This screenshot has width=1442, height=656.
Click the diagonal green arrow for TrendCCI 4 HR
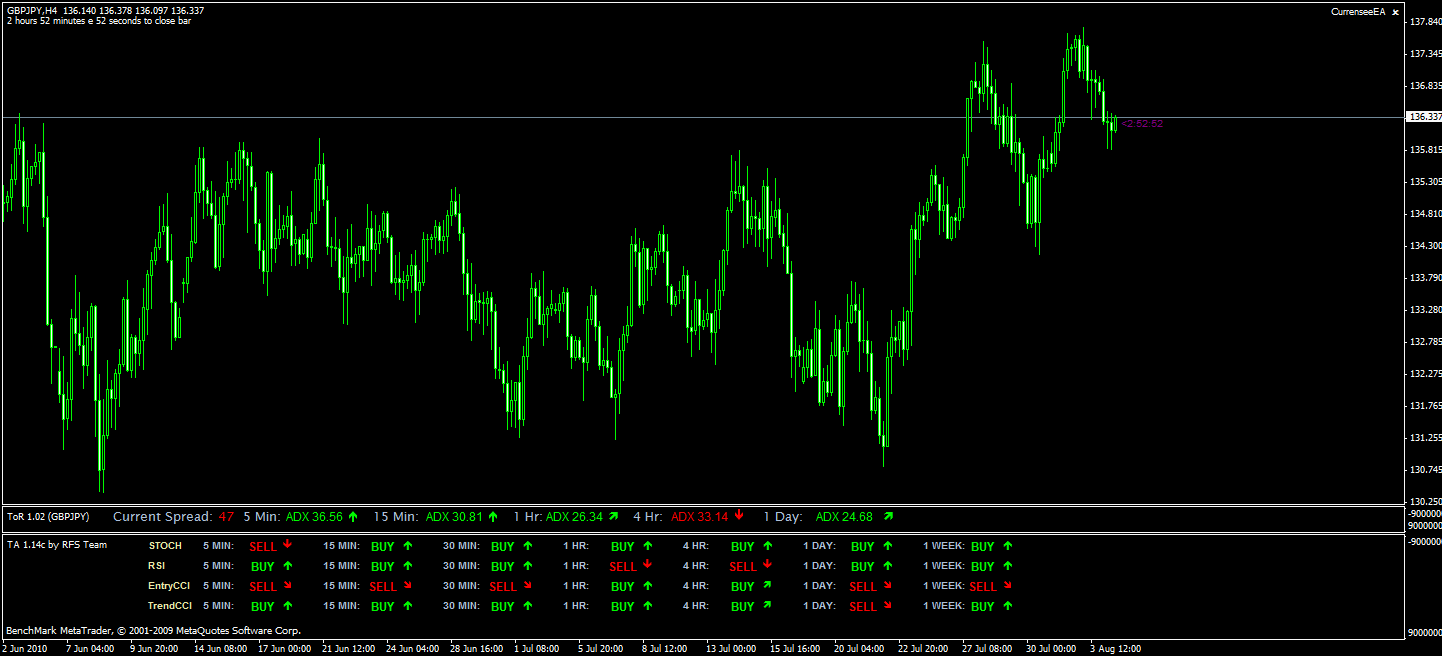767,605
